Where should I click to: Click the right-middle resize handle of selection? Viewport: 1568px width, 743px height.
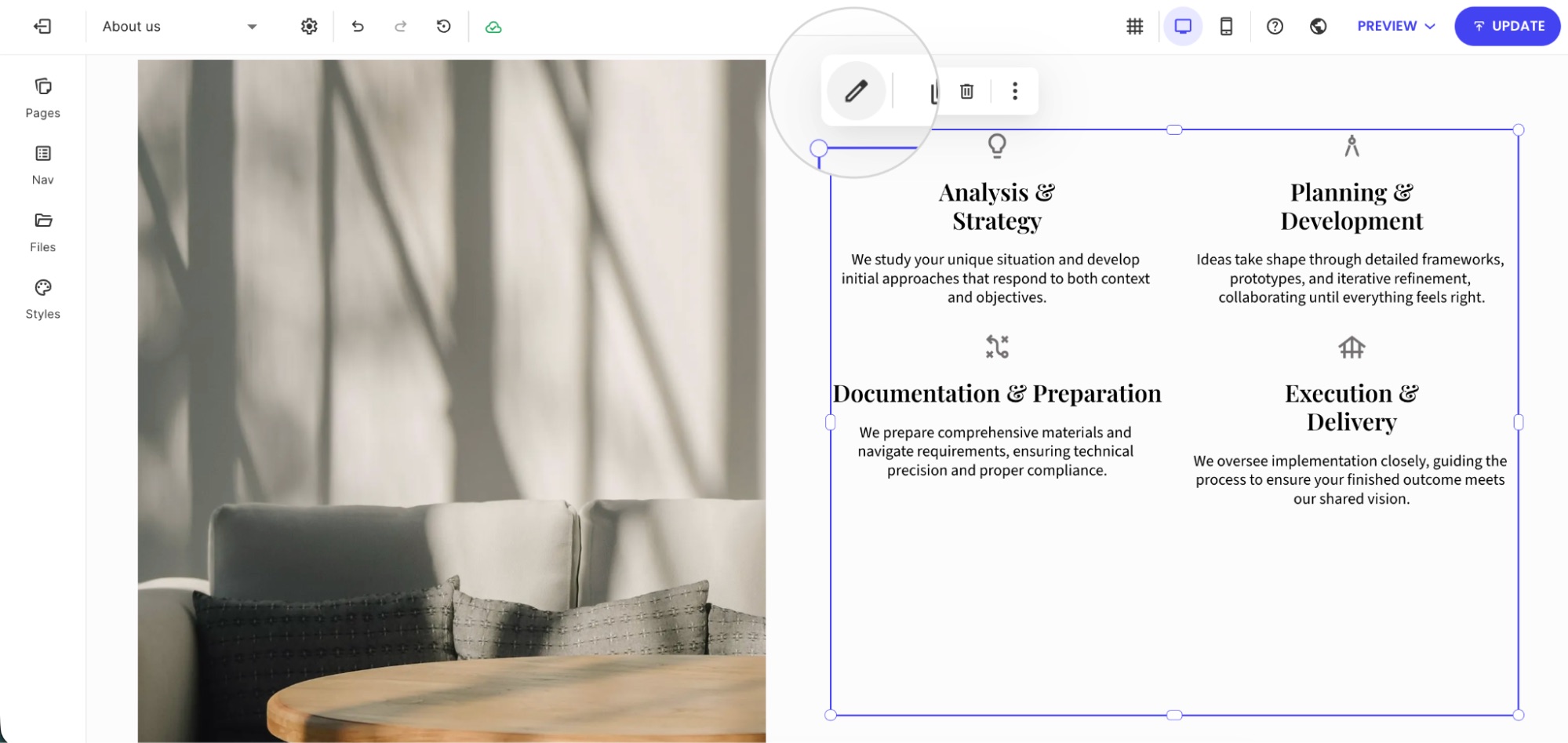(x=1519, y=422)
